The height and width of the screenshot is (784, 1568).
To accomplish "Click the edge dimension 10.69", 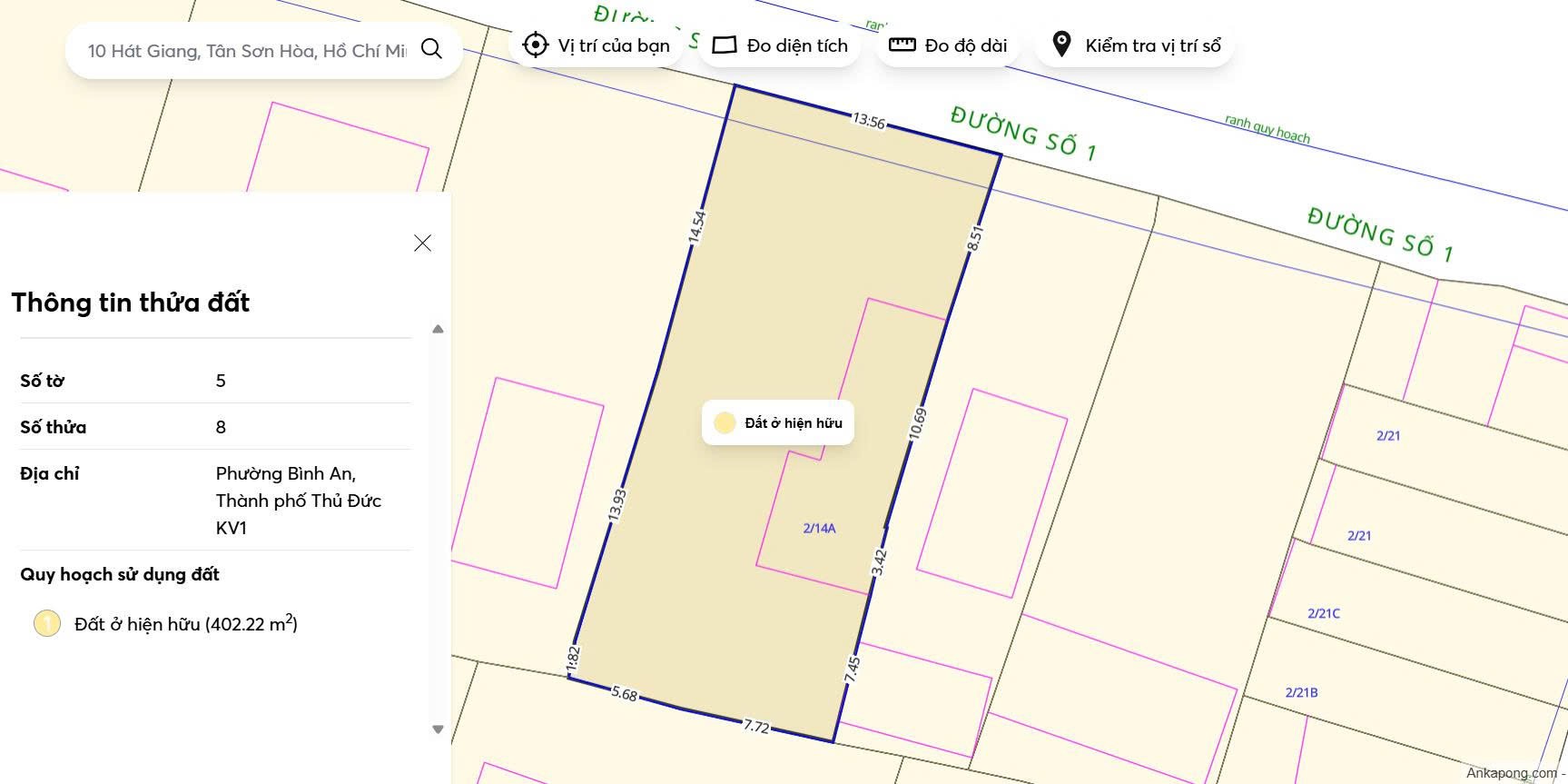I will 918,424.
